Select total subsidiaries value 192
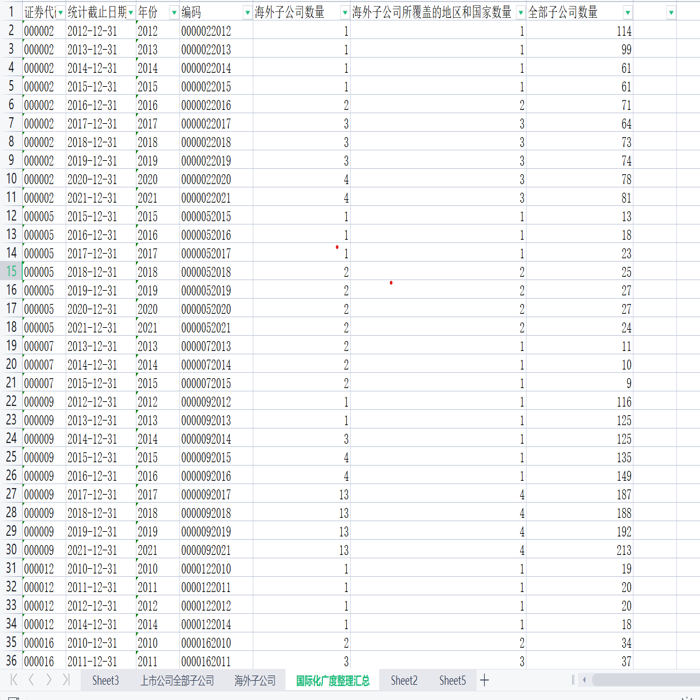700x700 pixels. pos(580,531)
